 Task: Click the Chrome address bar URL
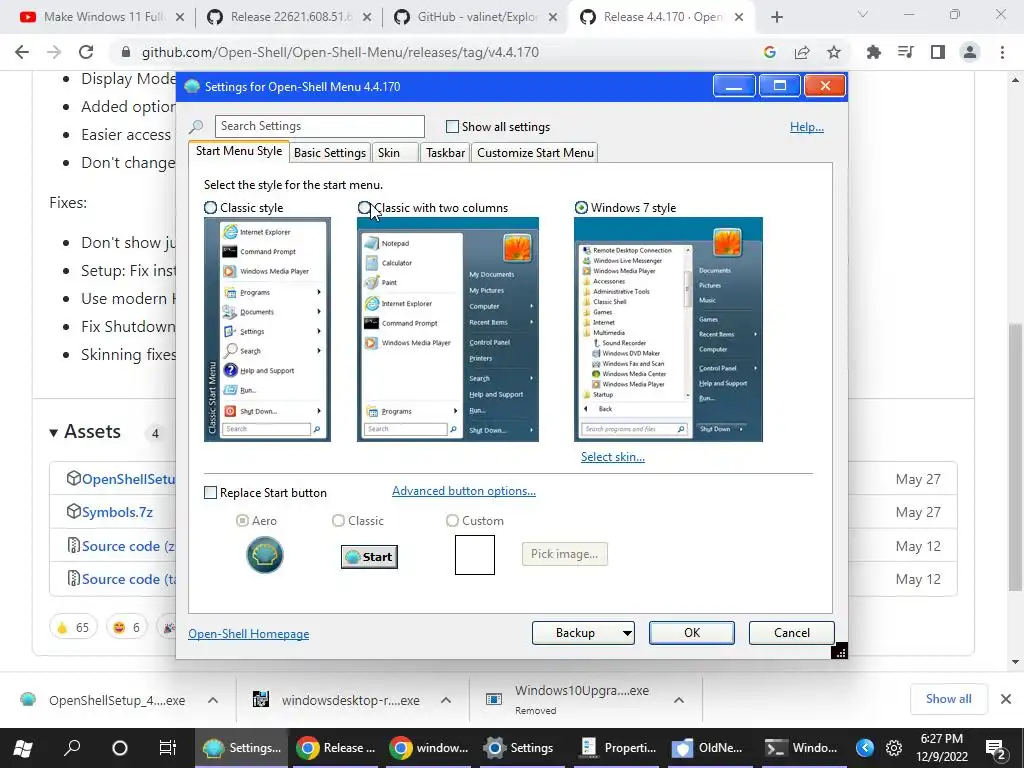pos(340,52)
